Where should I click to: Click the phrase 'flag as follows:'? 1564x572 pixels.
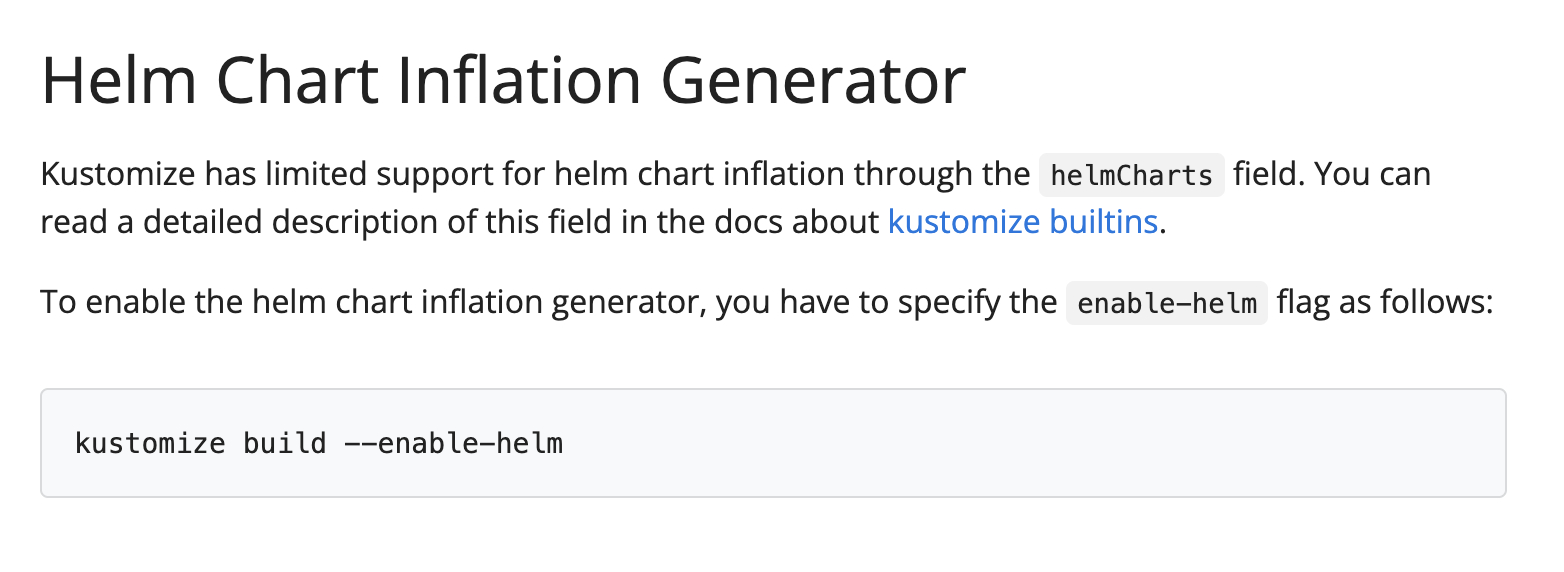coord(1384,302)
